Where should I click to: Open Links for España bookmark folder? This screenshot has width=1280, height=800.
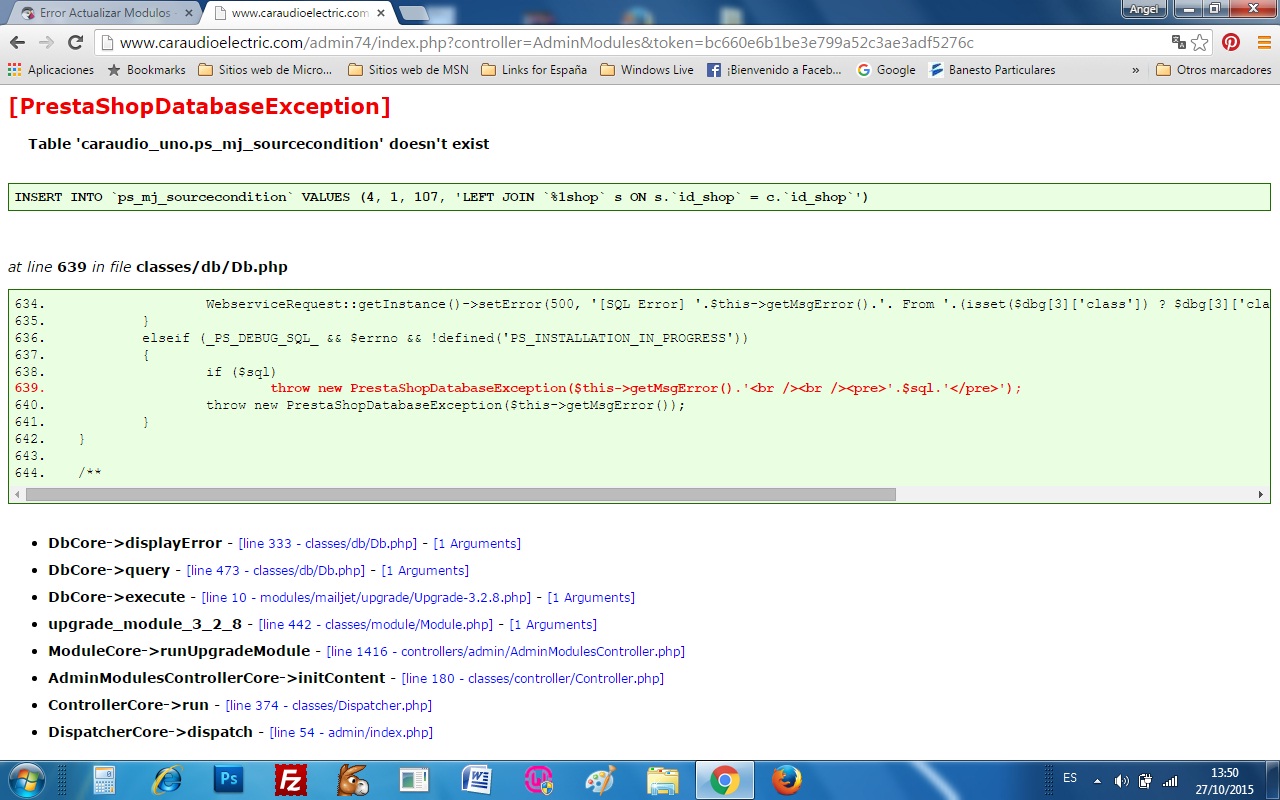[x=534, y=70]
